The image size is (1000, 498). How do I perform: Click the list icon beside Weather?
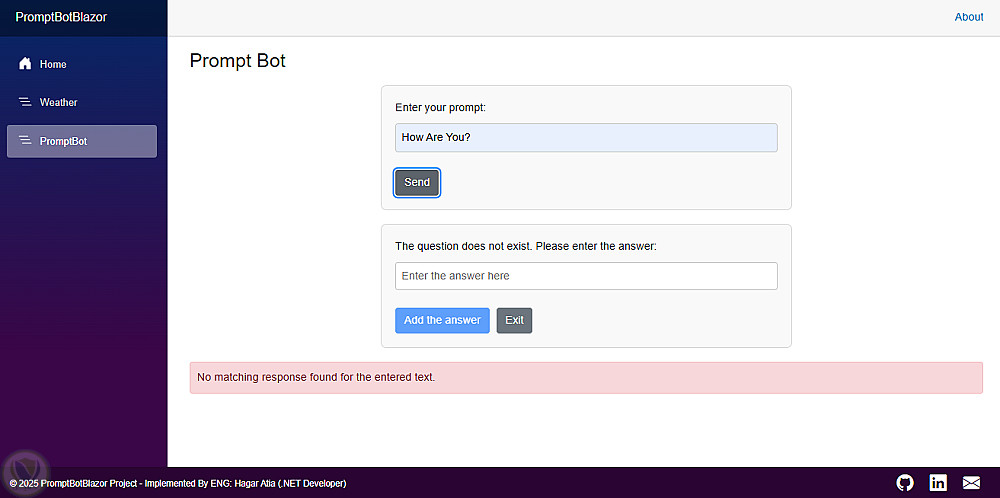25,102
